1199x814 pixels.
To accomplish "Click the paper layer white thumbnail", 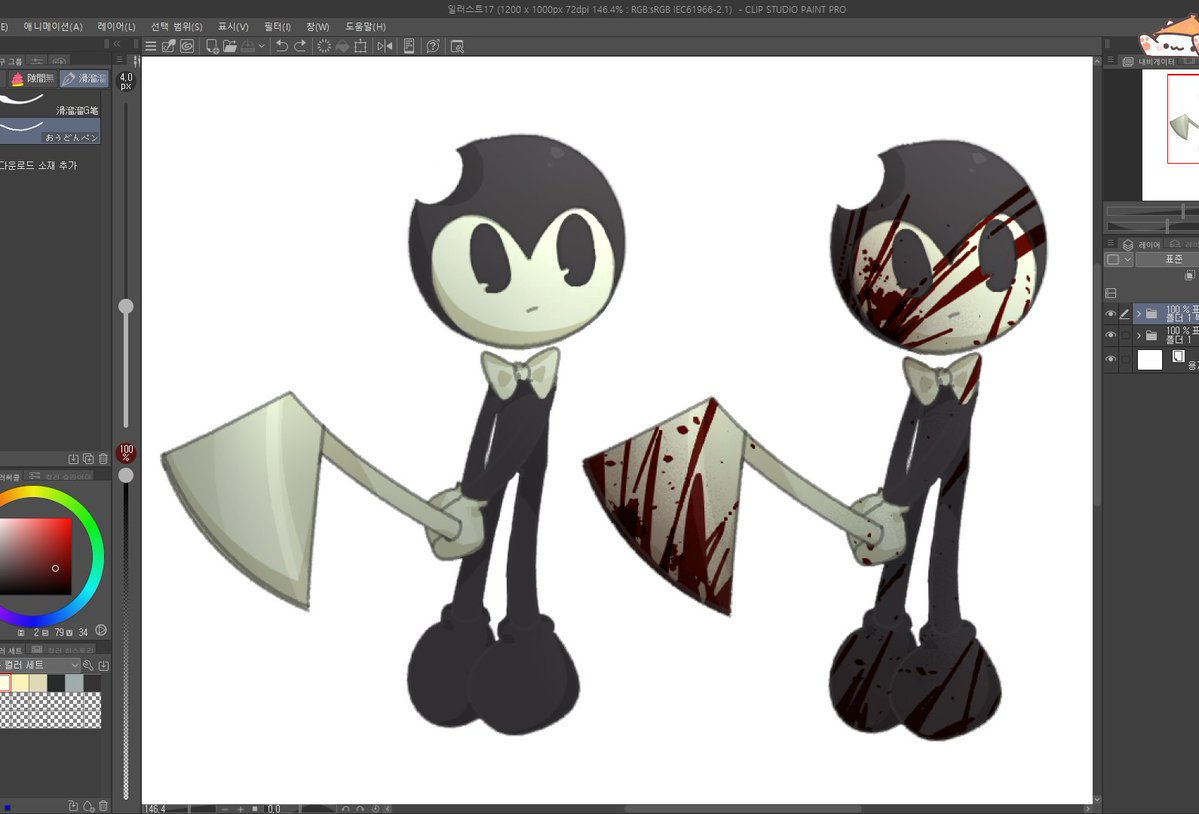I will coord(1150,359).
